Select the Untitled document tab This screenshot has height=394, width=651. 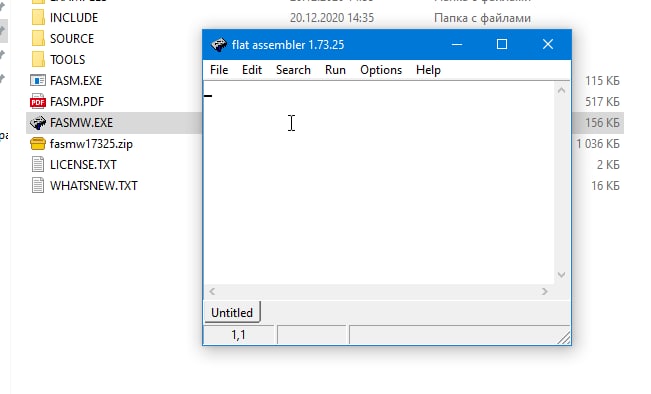tap(232, 312)
